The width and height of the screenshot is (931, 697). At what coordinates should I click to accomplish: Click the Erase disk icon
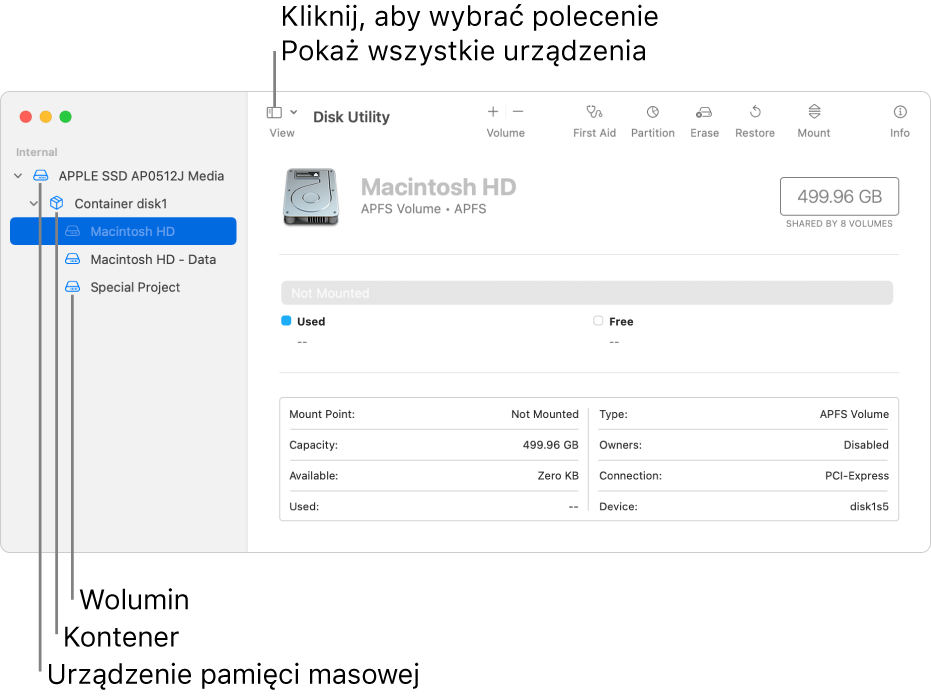[x=704, y=113]
